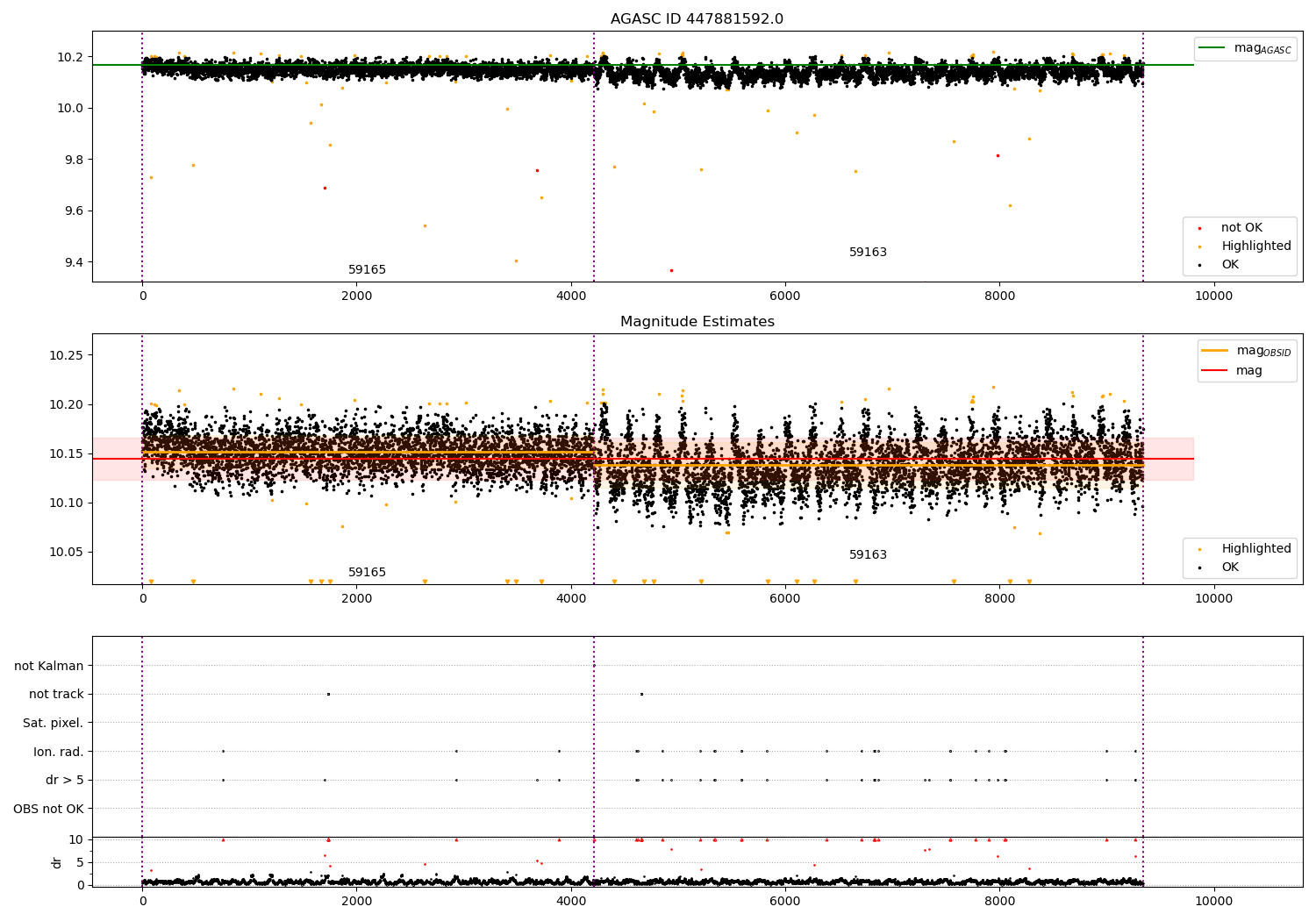Click x-tick "10000" under the top plot
Viewport: 1316px width, 921px height.
point(1213,296)
